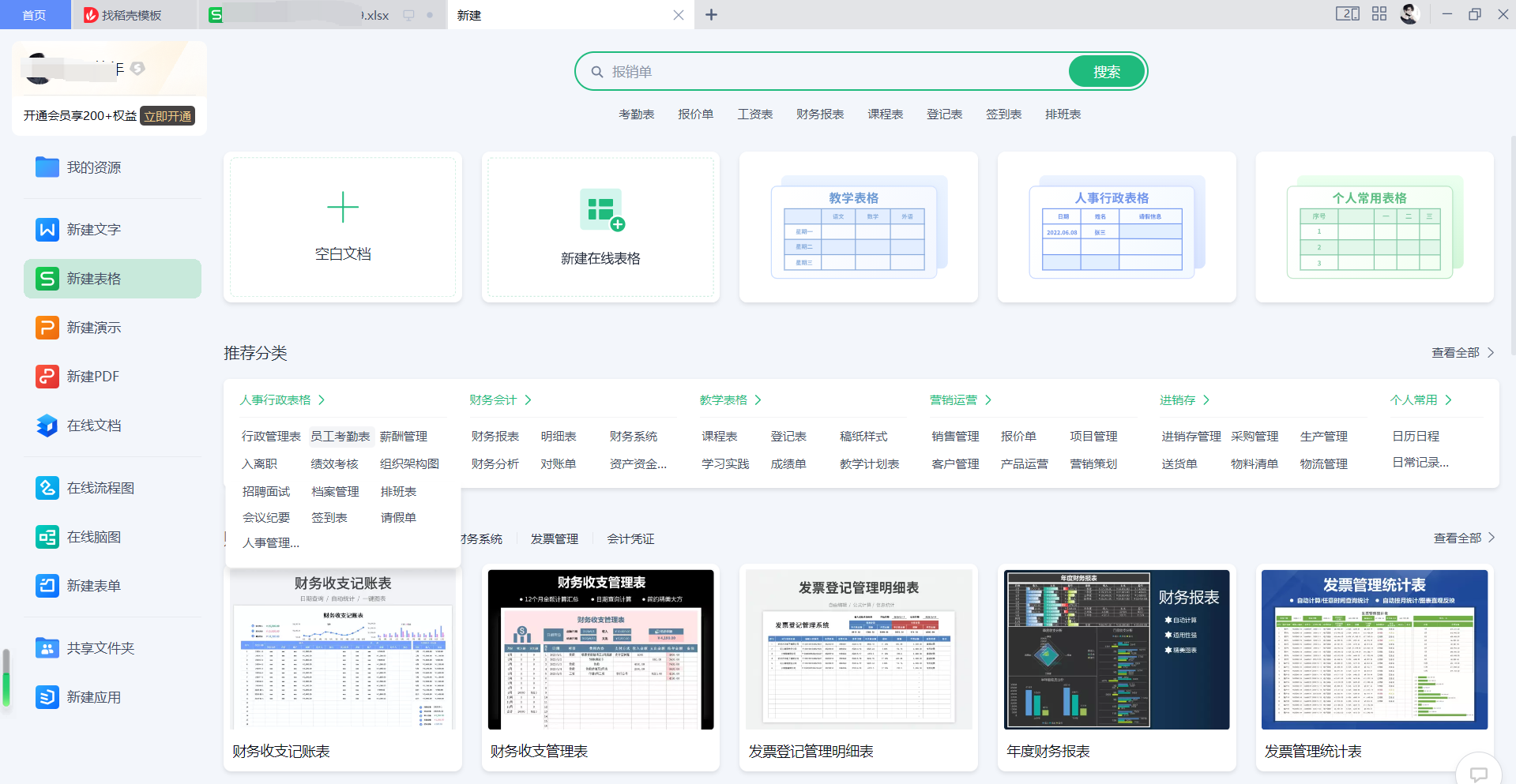Switch to the 首页 tab
This screenshot has height=784, width=1516.
[x=35, y=14]
